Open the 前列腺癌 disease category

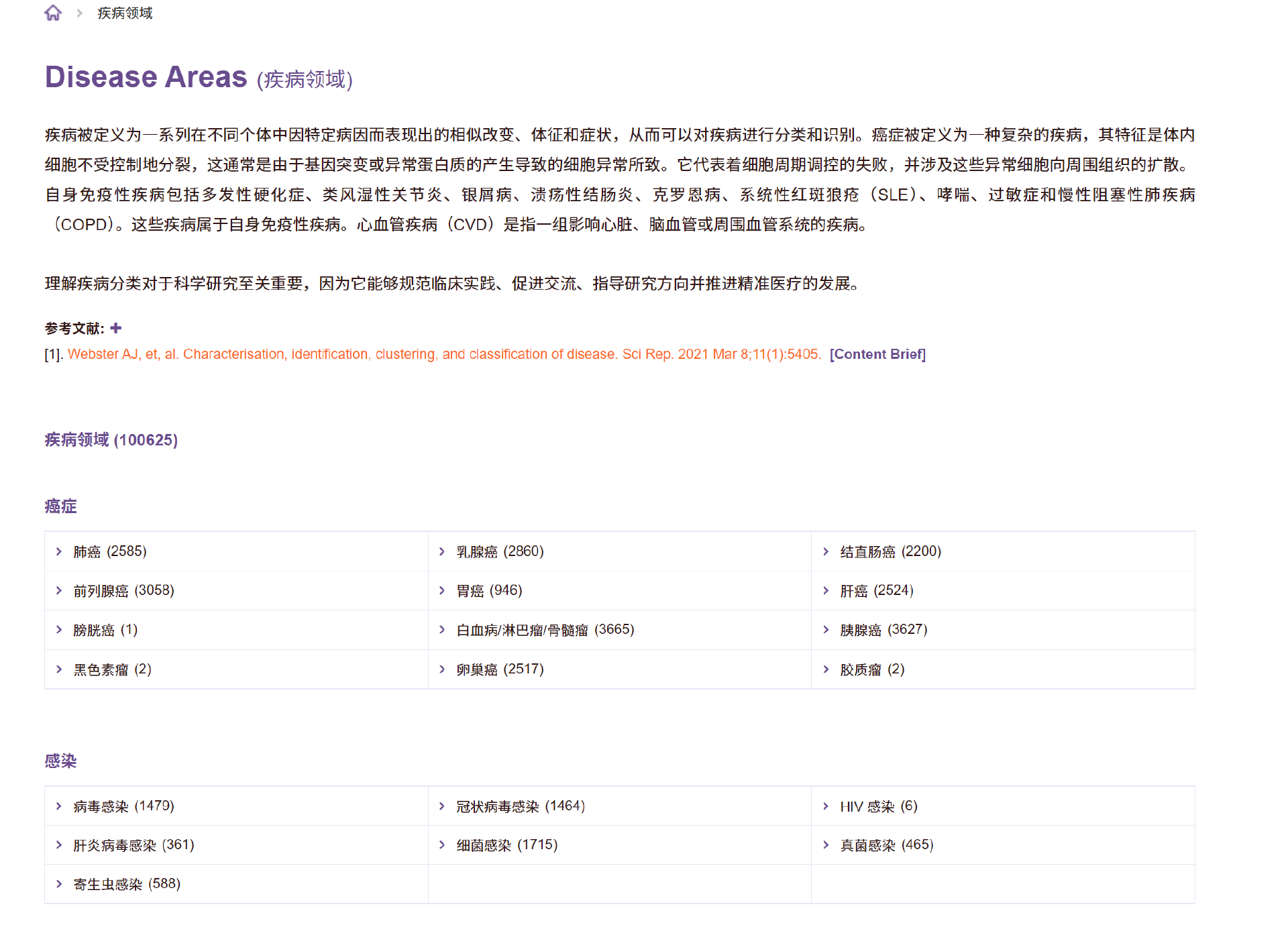(123, 590)
